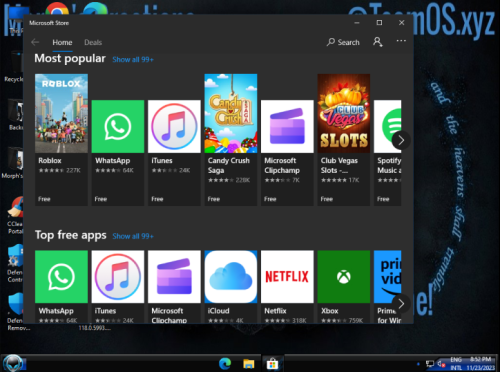Click the iCloud name under its tile

pyautogui.click(x=219, y=311)
